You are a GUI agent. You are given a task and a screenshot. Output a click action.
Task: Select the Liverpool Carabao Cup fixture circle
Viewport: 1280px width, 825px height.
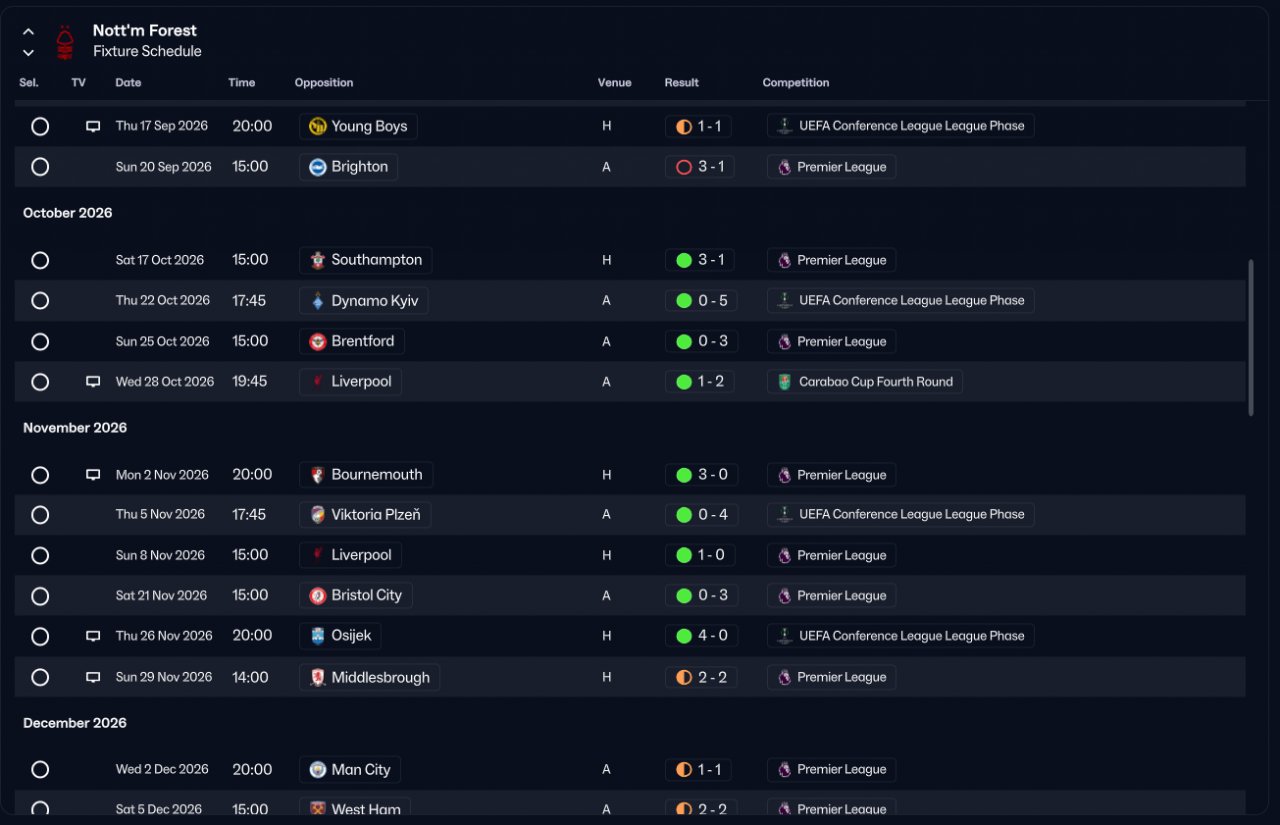click(40, 382)
